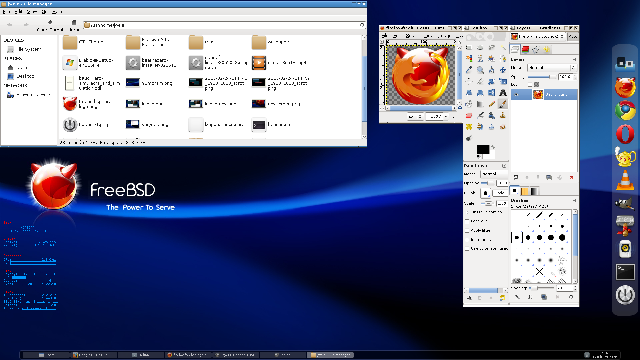This screenshot has width=640, height=360.
Task: Select the Zoom magnifier tool
Action: 480,70
